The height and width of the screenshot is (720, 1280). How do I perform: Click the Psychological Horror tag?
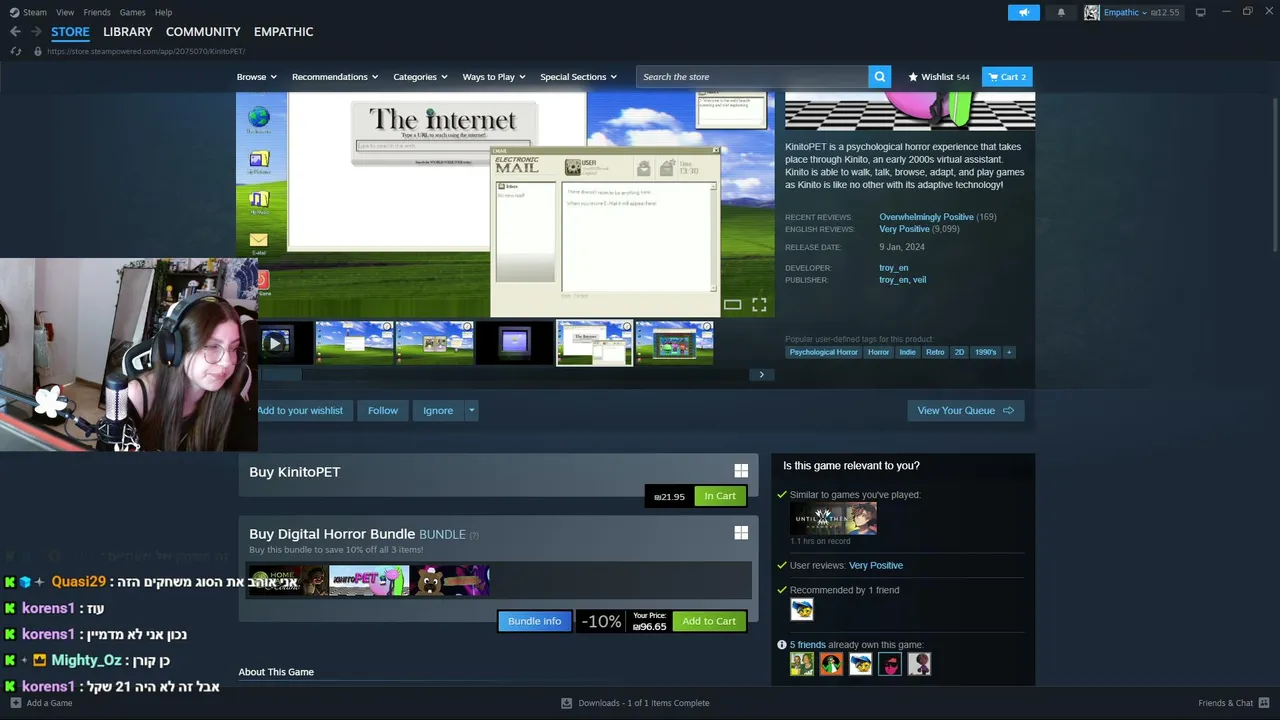click(823, 352)
